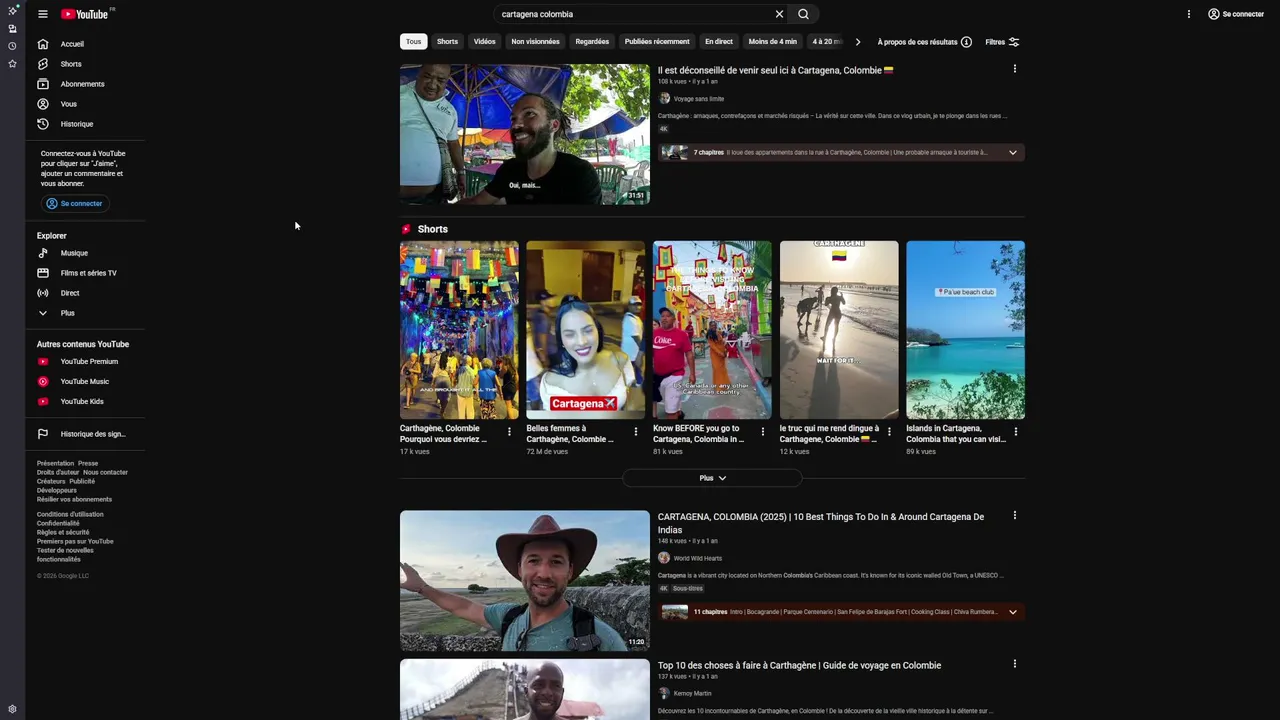Select the Non visionnées chip
This screenshot has width=1280, height=720.
pos(535,42)
